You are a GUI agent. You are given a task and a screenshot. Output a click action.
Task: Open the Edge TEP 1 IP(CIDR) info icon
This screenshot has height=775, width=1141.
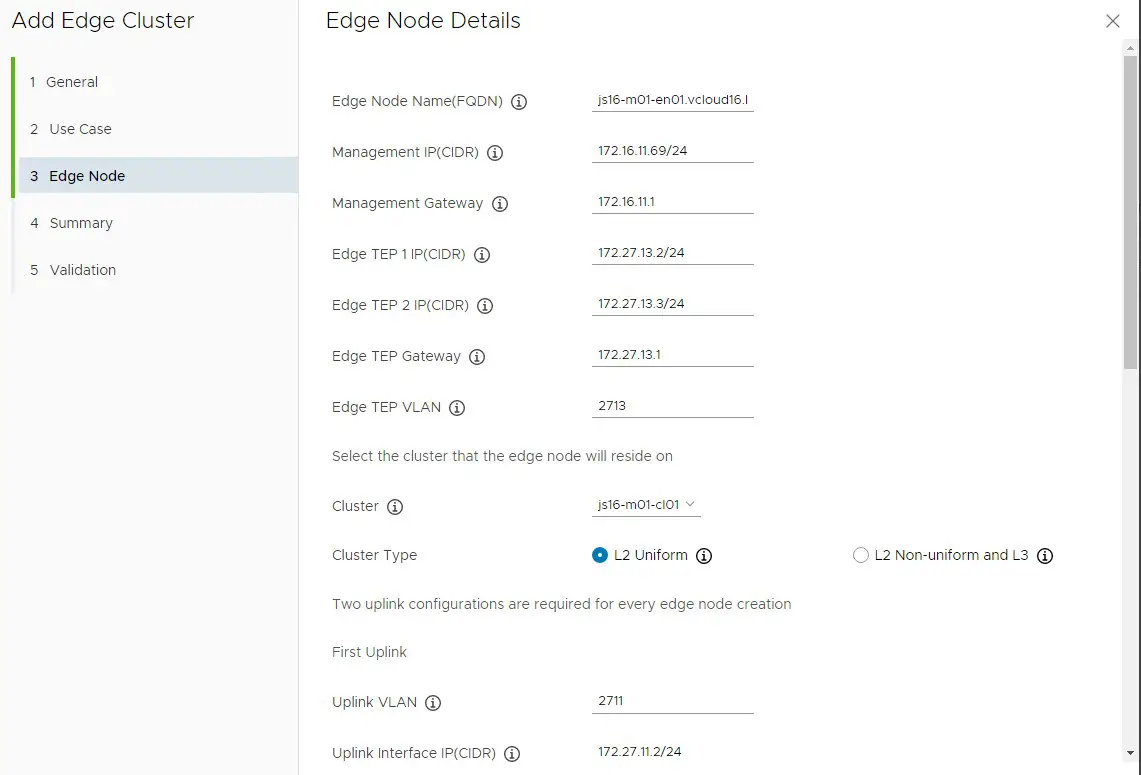(481, 254)
